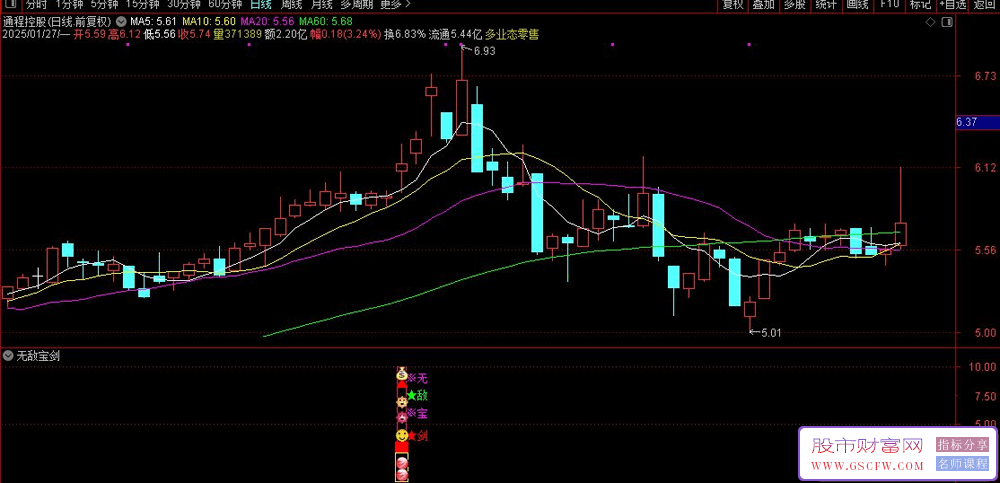
Task: Select the candlestick at the 5.01 low
Action: tap(750, 310)
